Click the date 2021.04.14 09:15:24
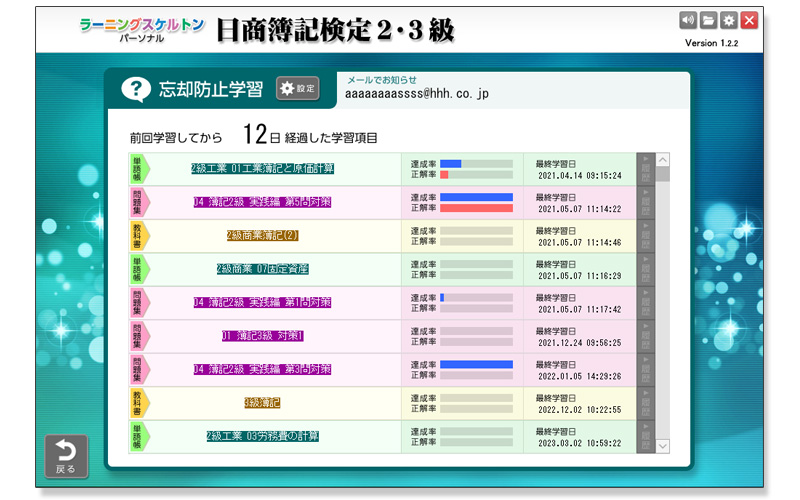The image size is (800, 500). coord(580,176)
